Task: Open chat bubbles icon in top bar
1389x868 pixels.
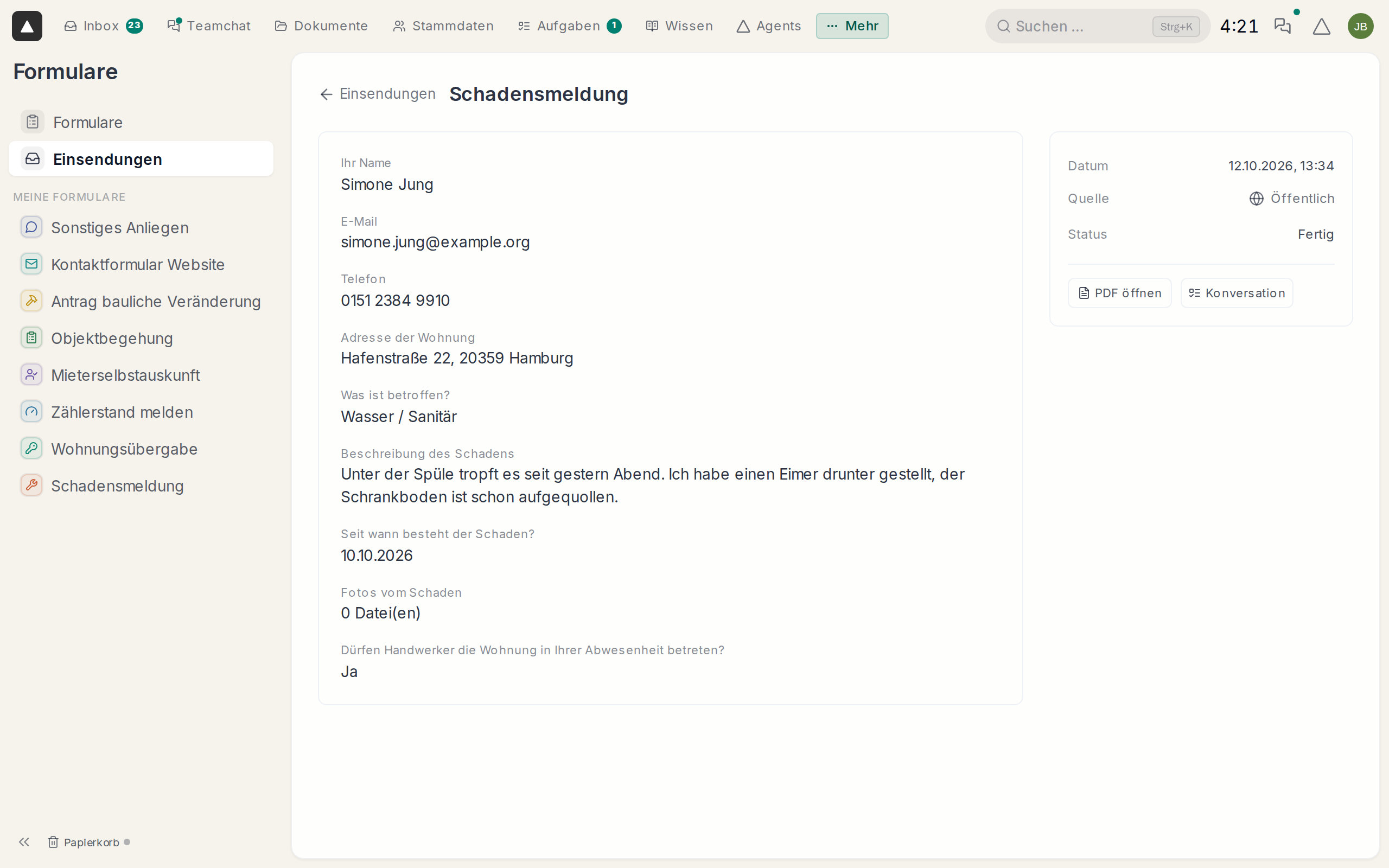Action: coord(1282,26)
